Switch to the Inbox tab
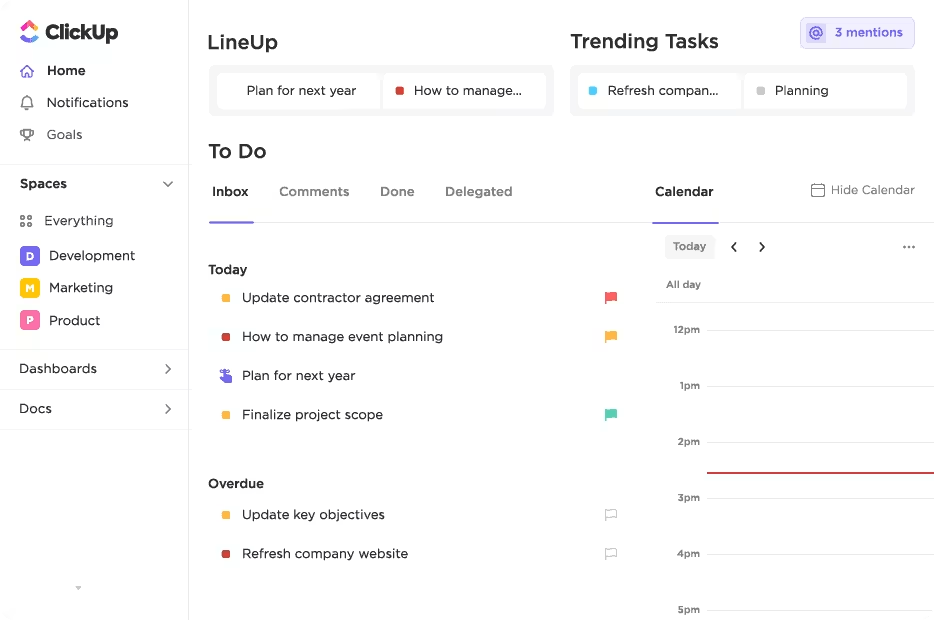Image resolution: width=934 pixels, height=620 pixels. tap(230, 192)
